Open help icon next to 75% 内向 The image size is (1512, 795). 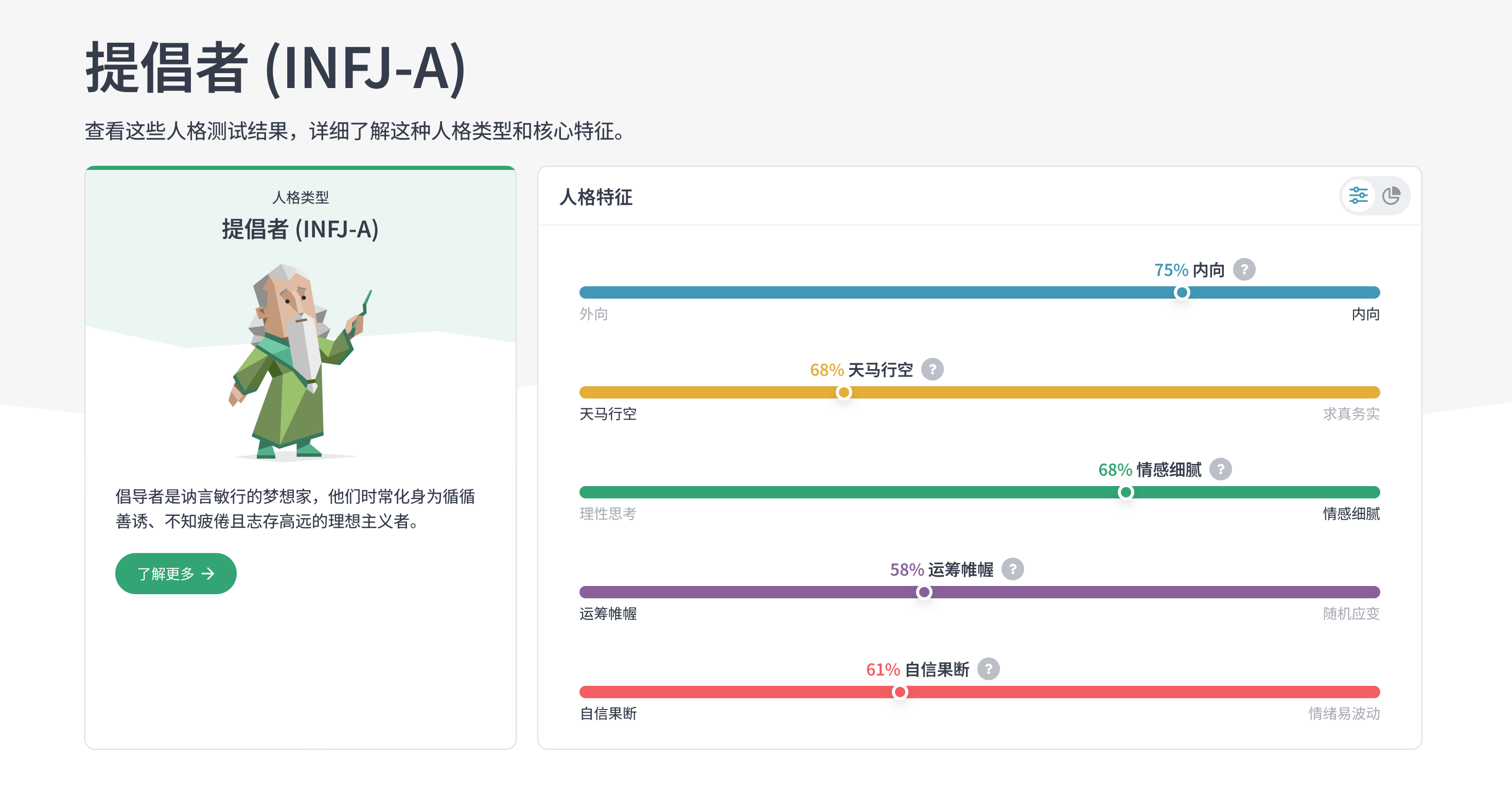[x=1244, y=269]
